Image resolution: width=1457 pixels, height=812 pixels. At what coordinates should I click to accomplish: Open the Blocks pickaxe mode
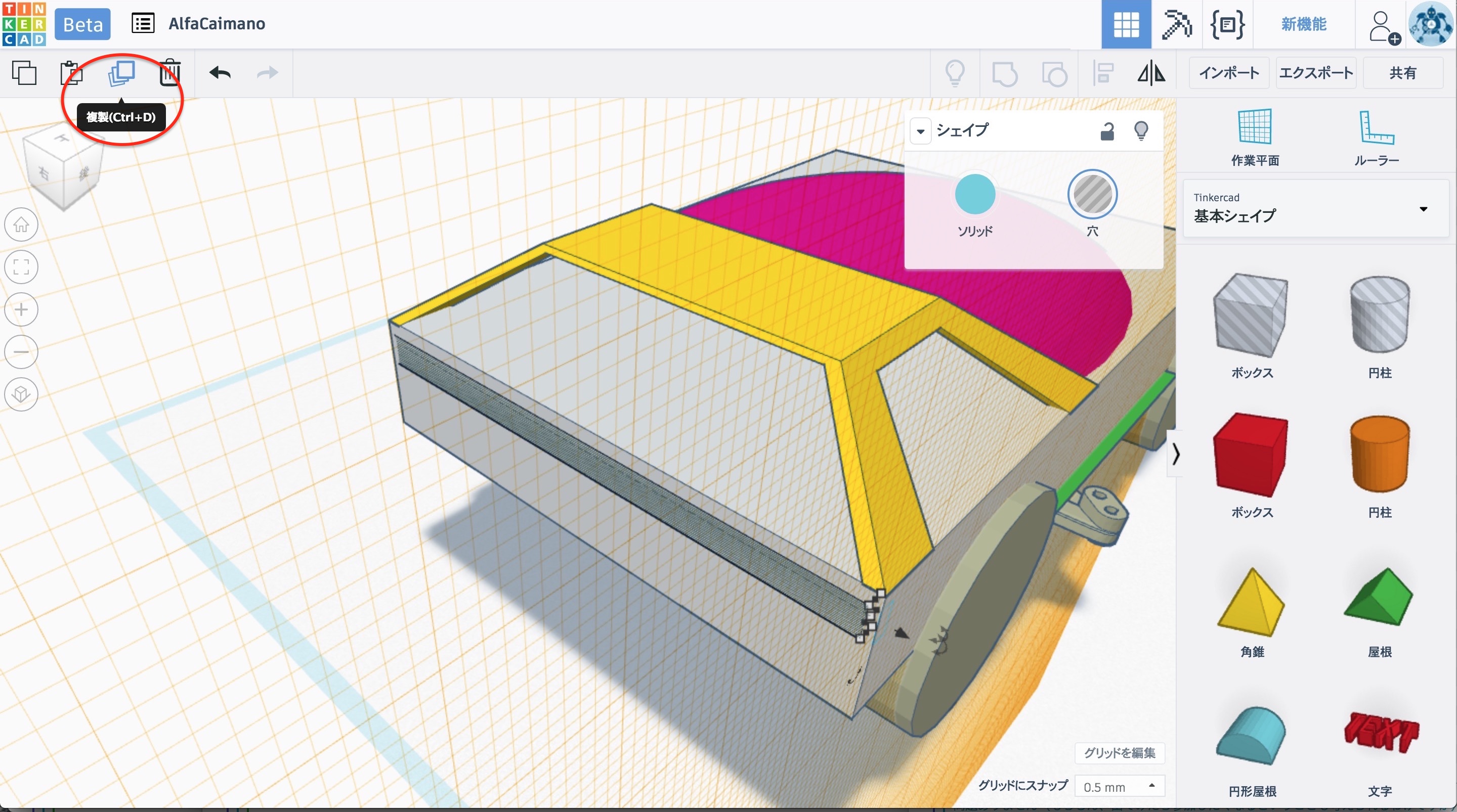1176,24
